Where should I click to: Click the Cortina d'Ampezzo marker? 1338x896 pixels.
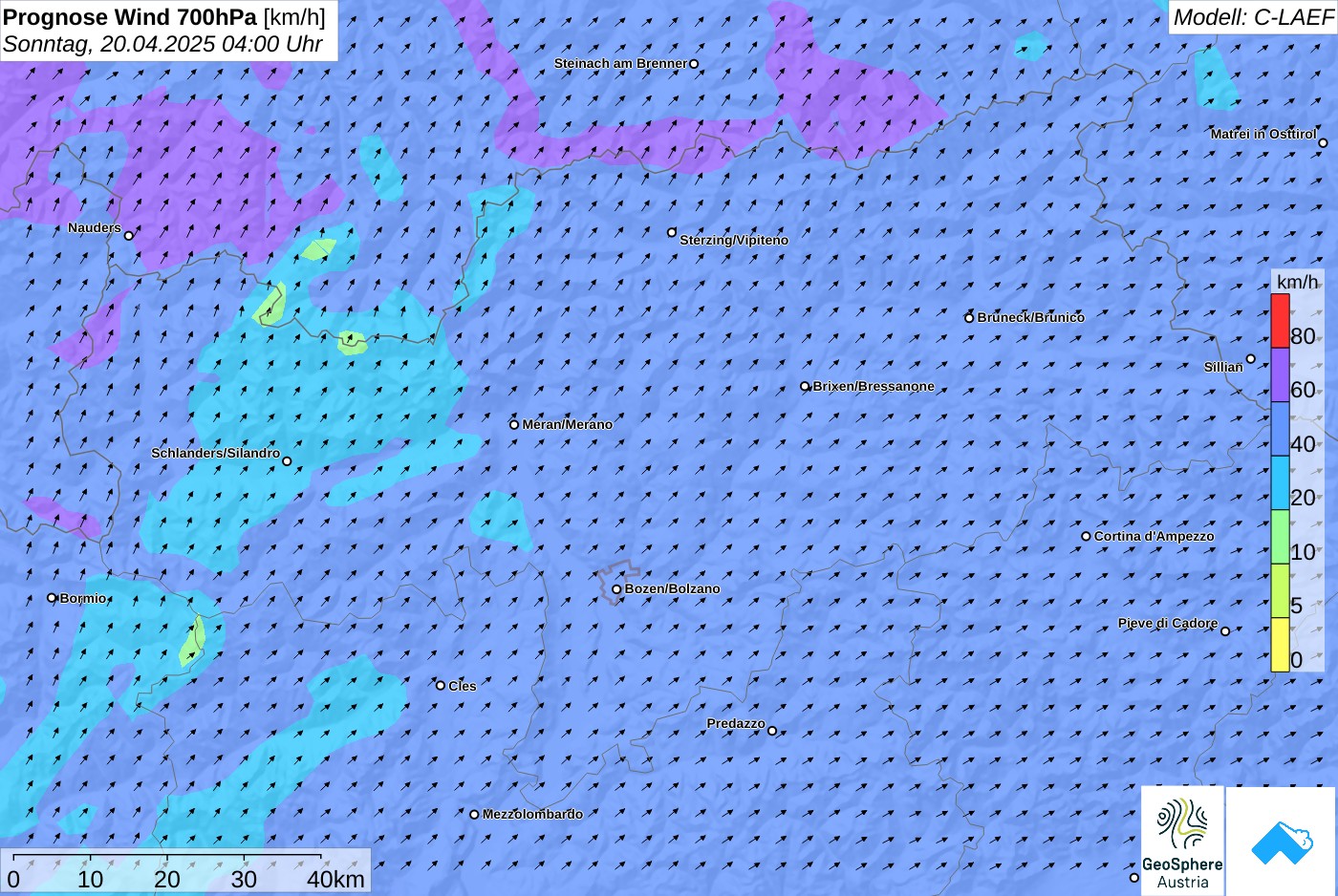click(1086, 536)
